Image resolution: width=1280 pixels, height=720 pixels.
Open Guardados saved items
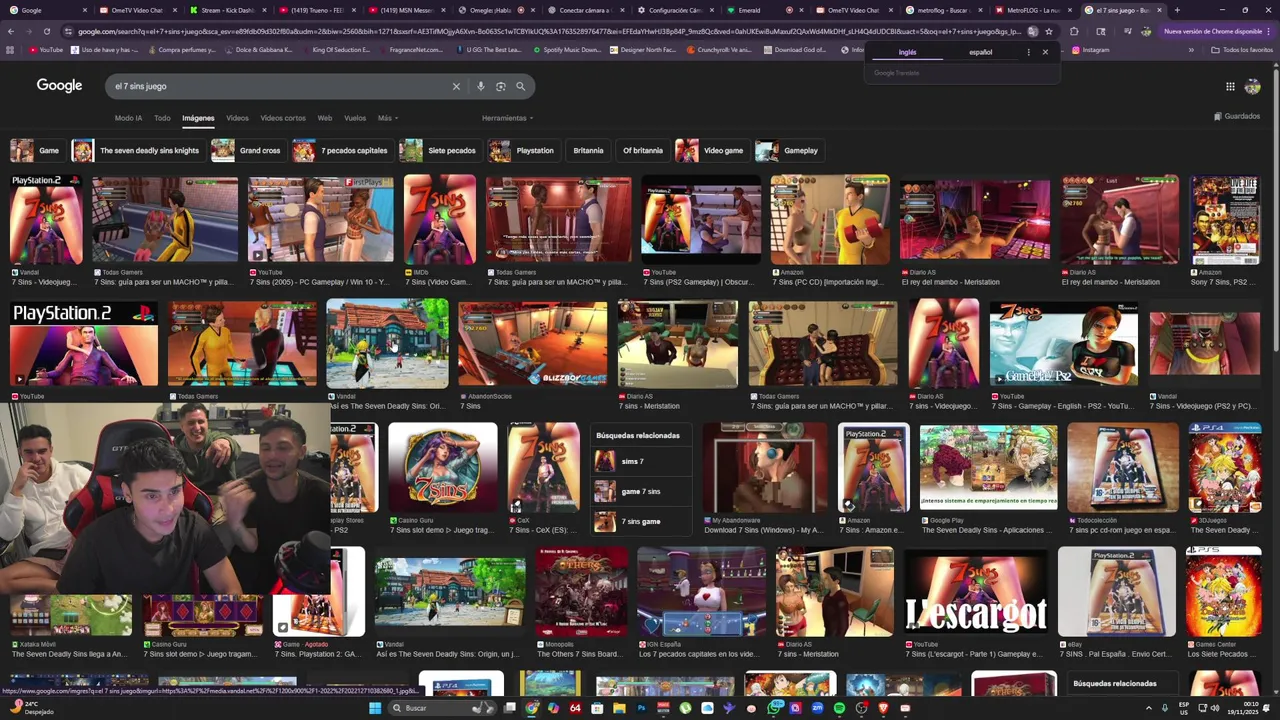(x=1237, y=116)
